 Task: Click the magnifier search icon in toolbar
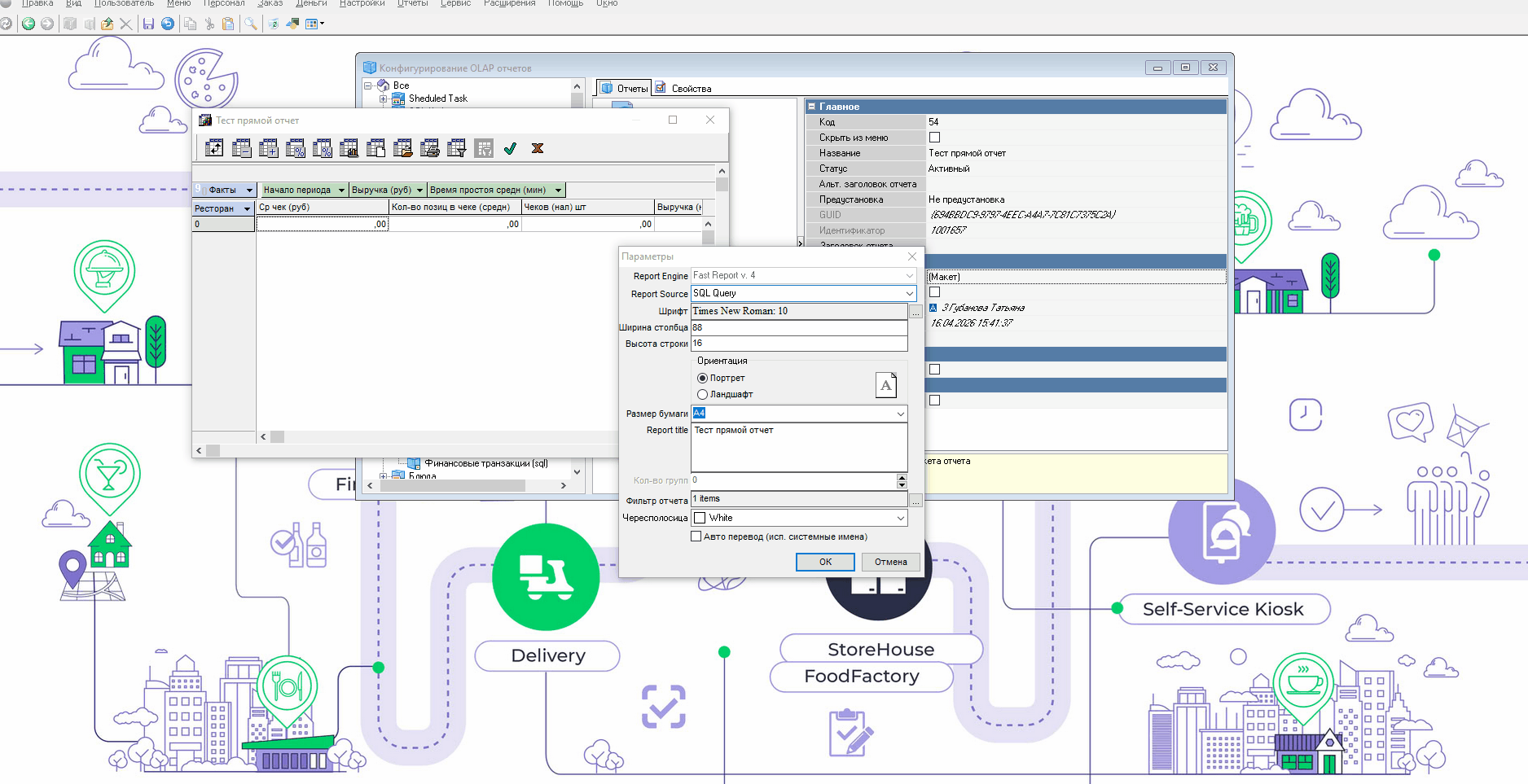[251, 24]
